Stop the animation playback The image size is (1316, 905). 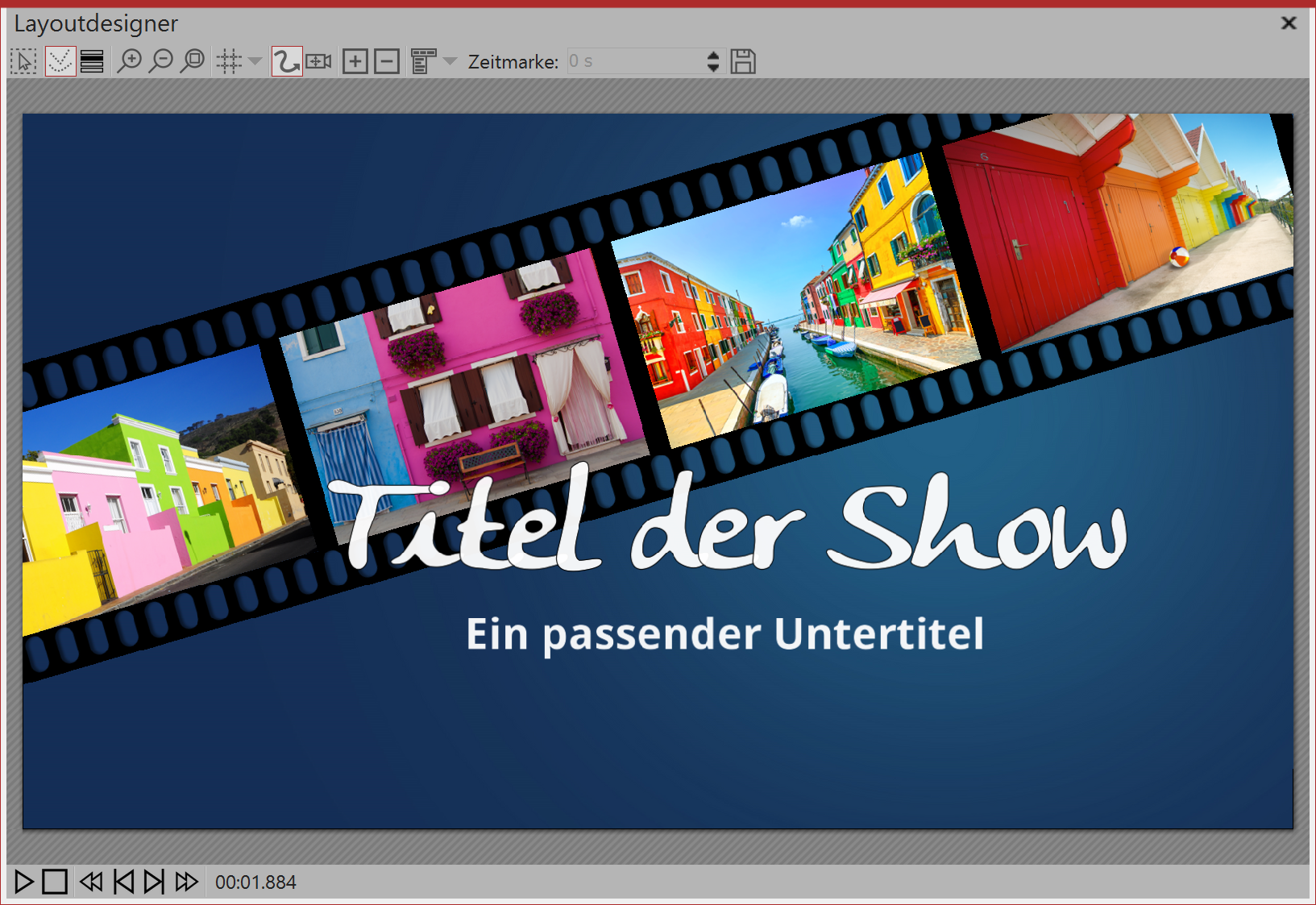[55, 882]
